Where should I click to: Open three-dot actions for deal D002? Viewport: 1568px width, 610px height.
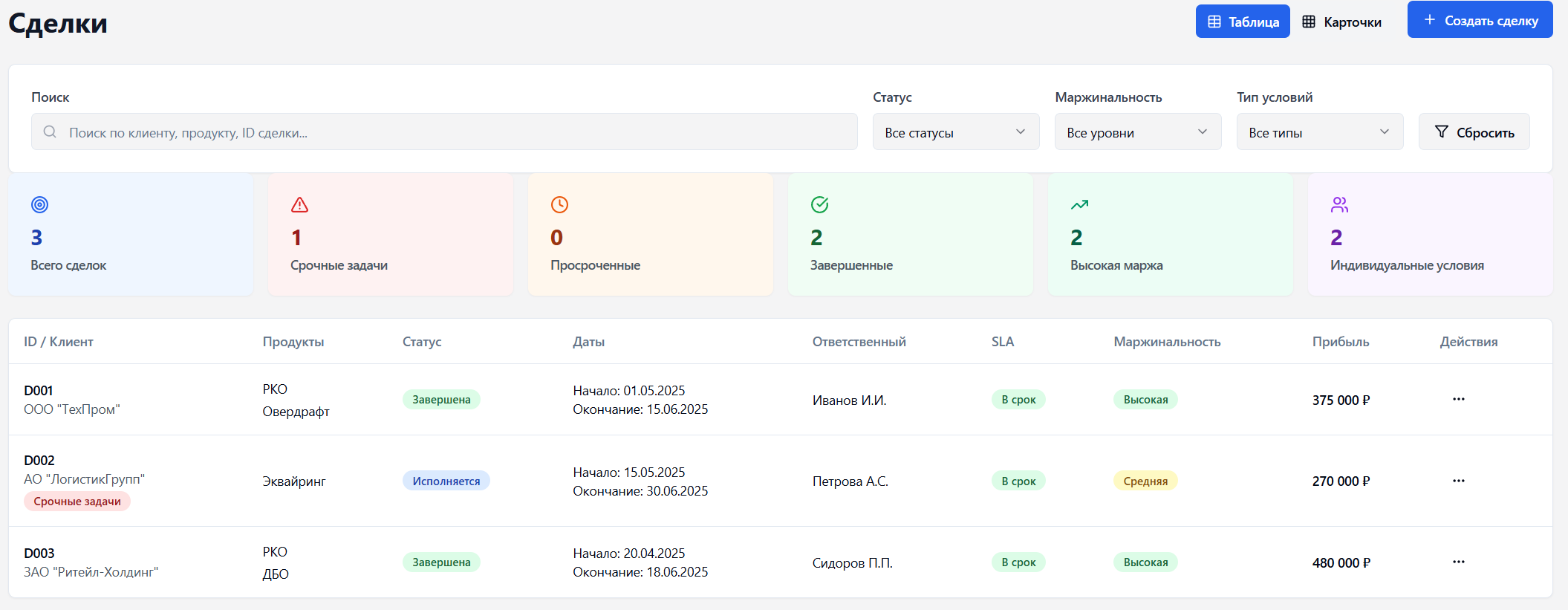click(1458, 481)
